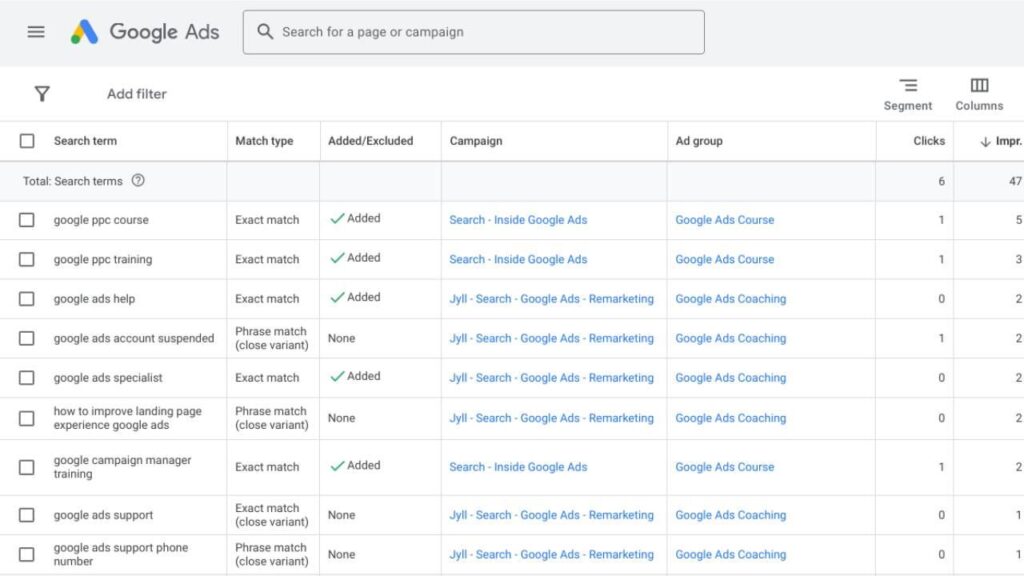This screenshot has height=576, width=1024.
Task: Check the google ppc course row
Action: click(27, 220)
